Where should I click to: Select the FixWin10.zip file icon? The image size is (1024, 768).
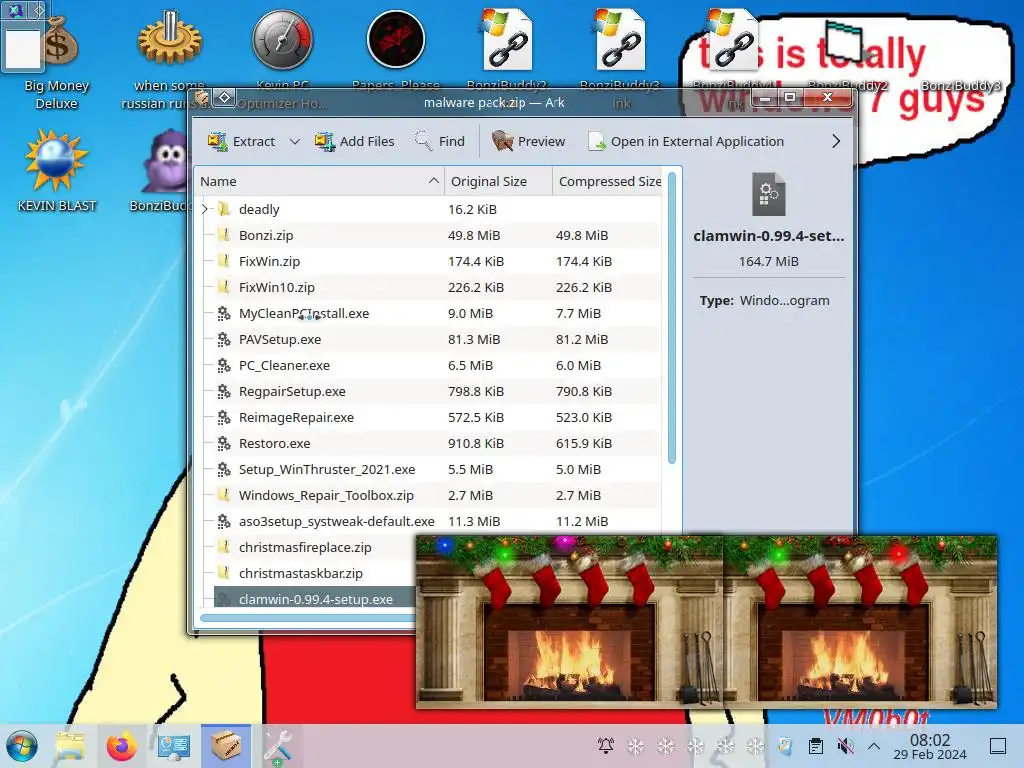tap(224, 287)
